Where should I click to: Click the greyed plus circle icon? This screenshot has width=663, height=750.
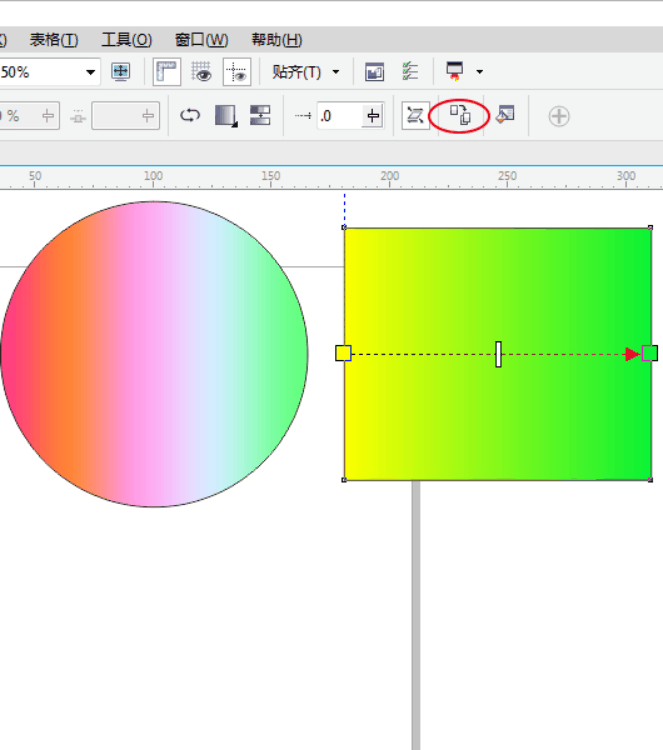559,116
